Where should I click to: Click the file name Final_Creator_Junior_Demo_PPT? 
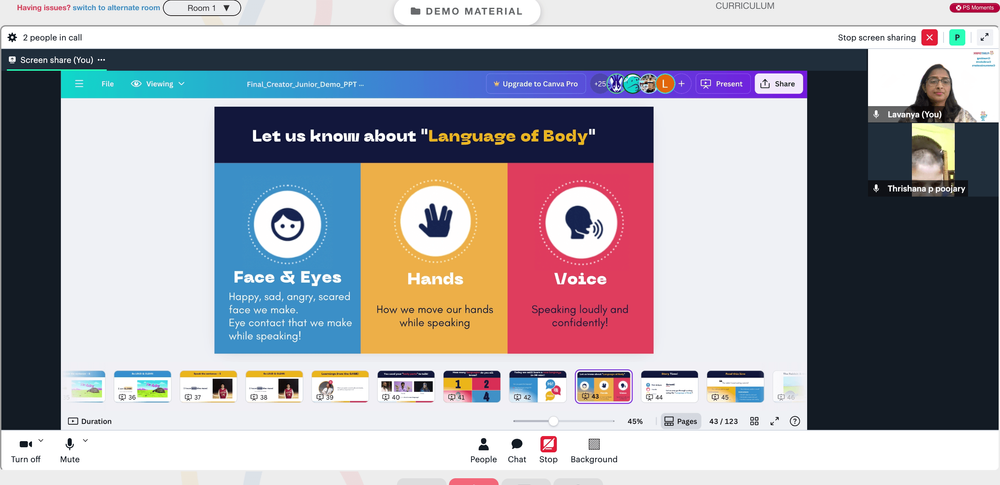(305, 84)
